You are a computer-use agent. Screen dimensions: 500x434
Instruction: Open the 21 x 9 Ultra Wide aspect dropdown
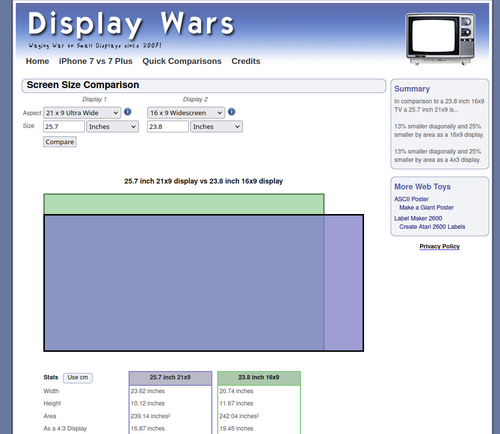[x=82, y=113]
